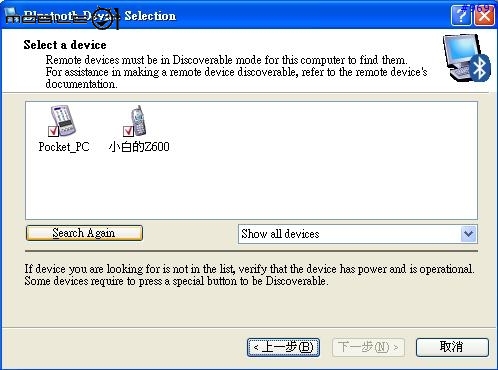This screenshot has width=498, height=370.
Task: Expand device filter via dropdown arrow
Action: click(468, 234)
